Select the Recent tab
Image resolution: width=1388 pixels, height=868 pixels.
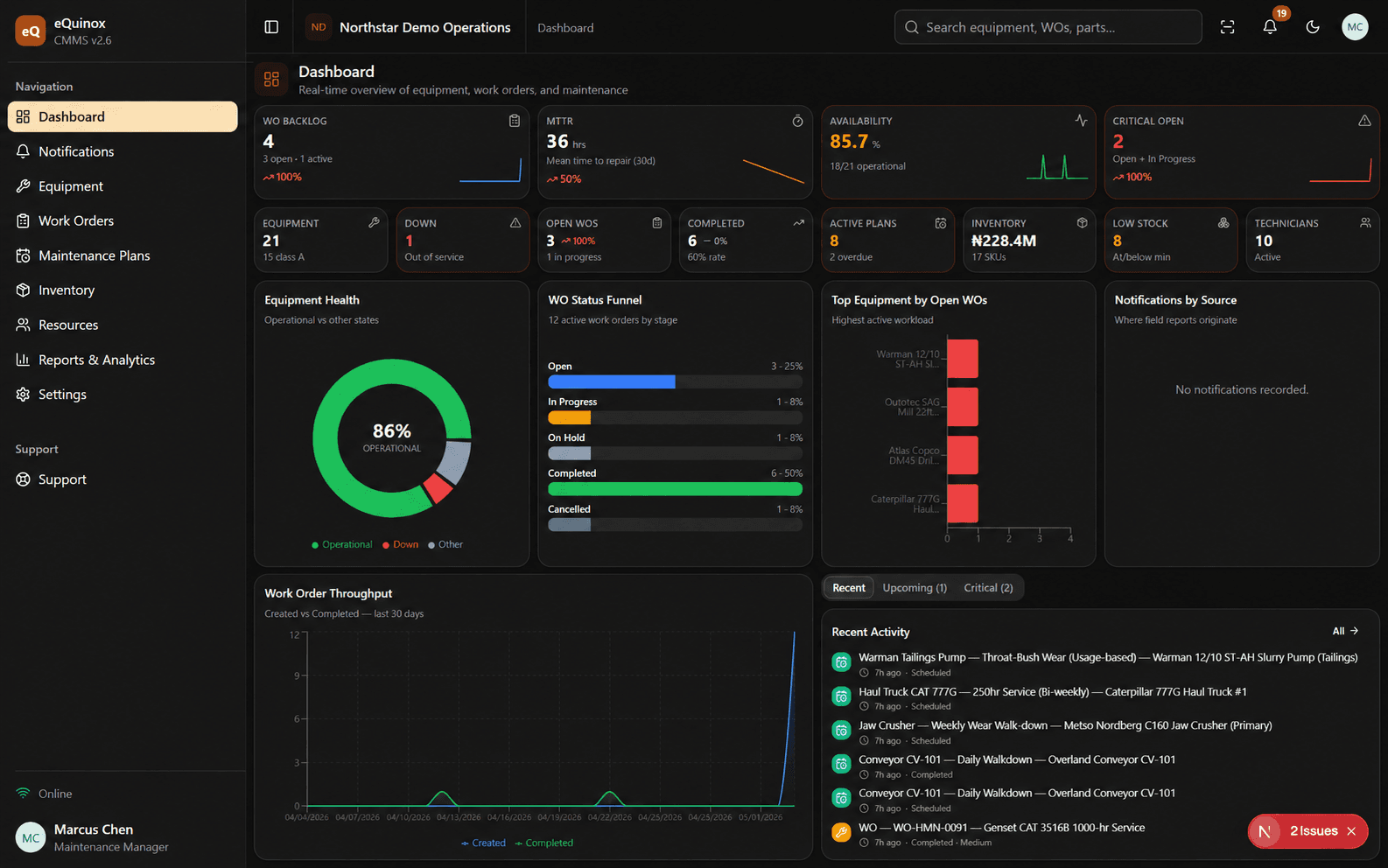(x=849, y=588)
